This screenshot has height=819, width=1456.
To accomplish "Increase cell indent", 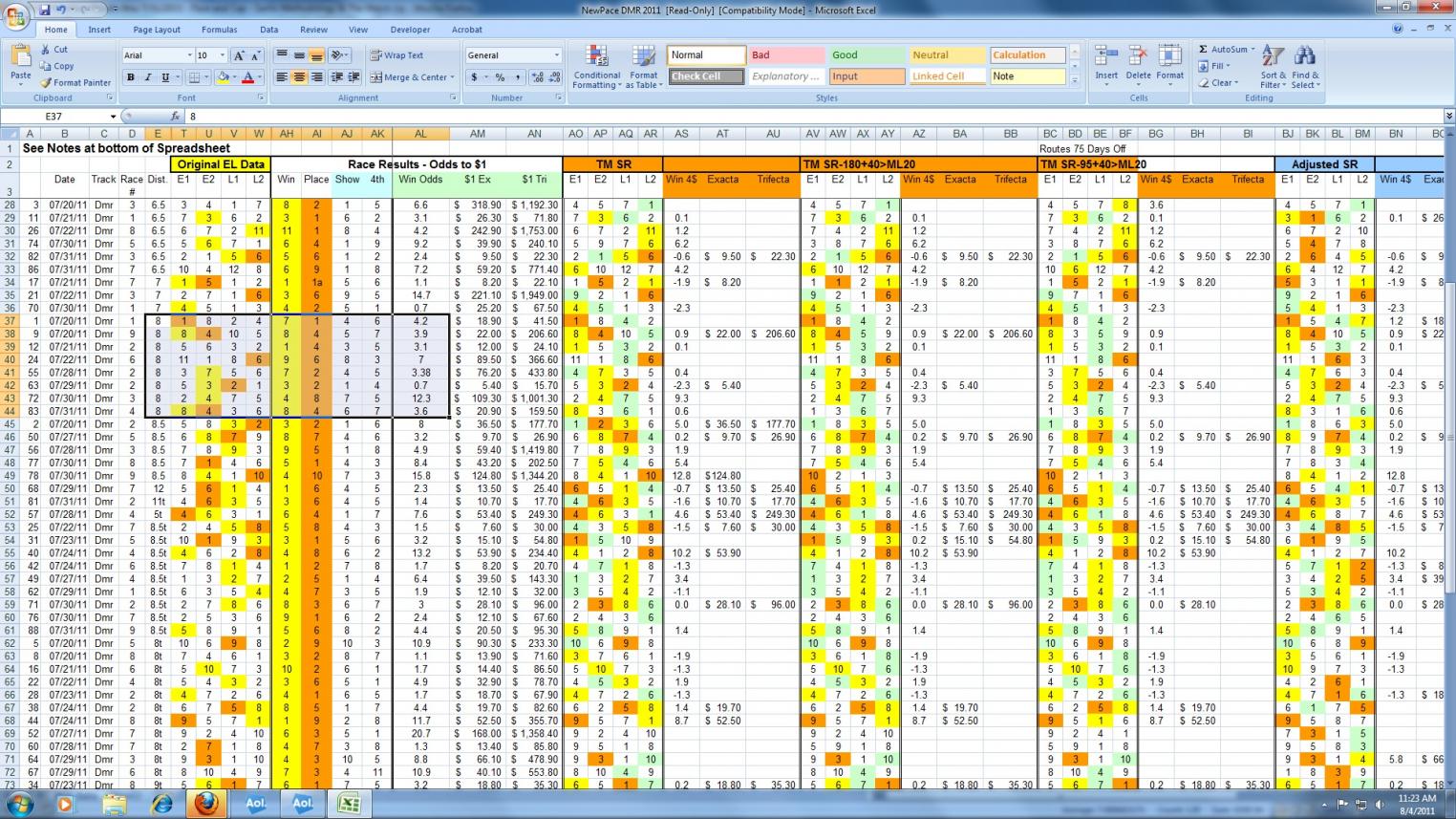I will [354, 77].
